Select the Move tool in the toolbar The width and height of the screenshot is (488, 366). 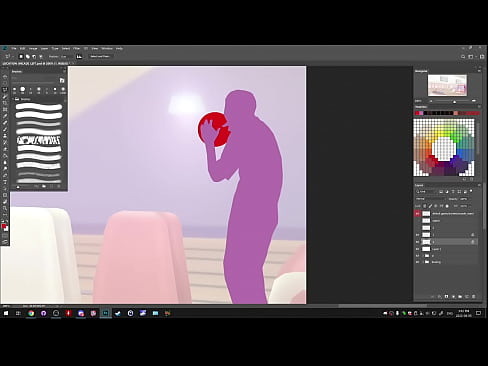click(x=5, y=77)
